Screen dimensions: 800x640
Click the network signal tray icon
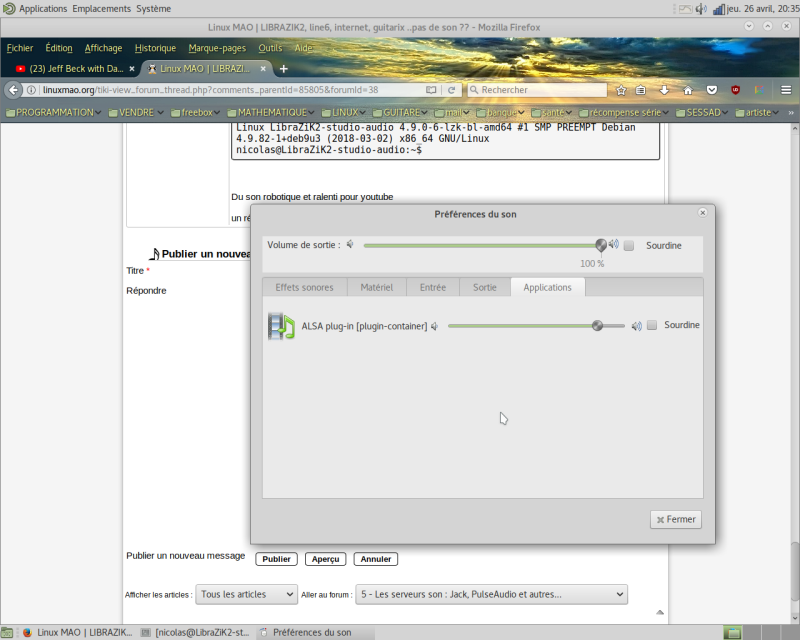point(718,9)
